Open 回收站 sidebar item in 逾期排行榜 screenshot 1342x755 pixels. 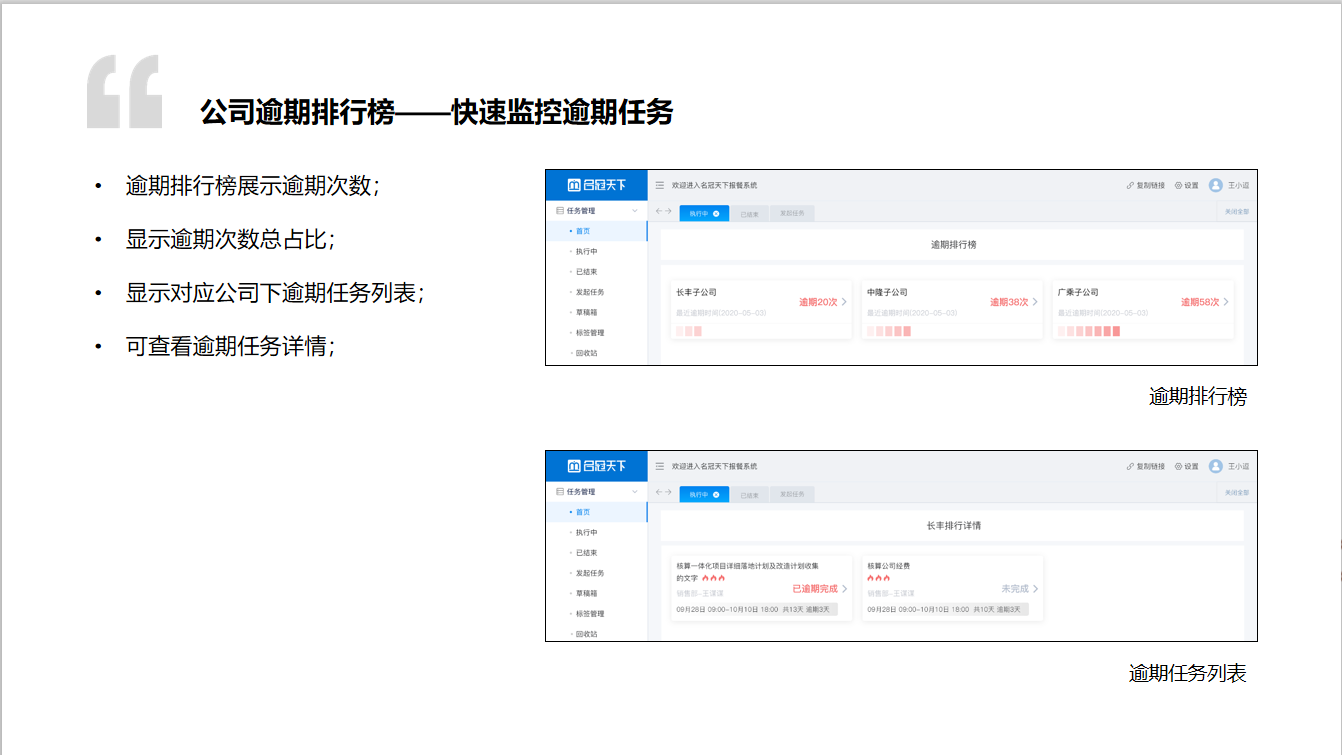click(597, 353)
